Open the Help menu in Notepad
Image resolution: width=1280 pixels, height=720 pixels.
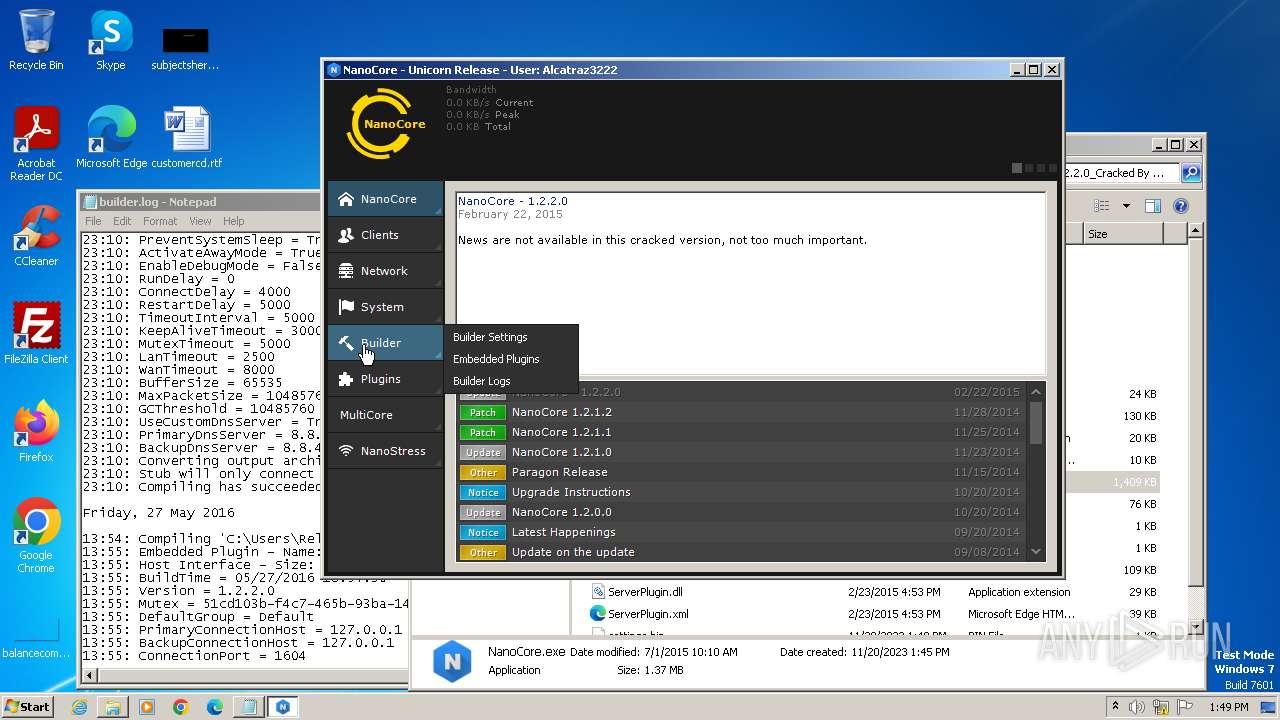coord(233,221)
